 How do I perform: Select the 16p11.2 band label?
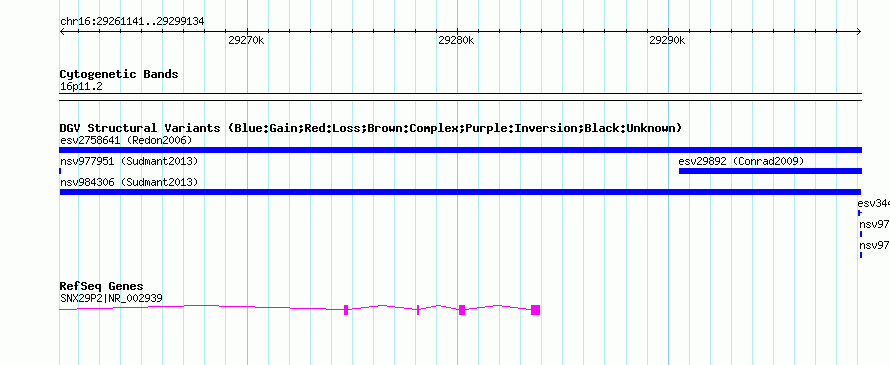coord(81,87)
